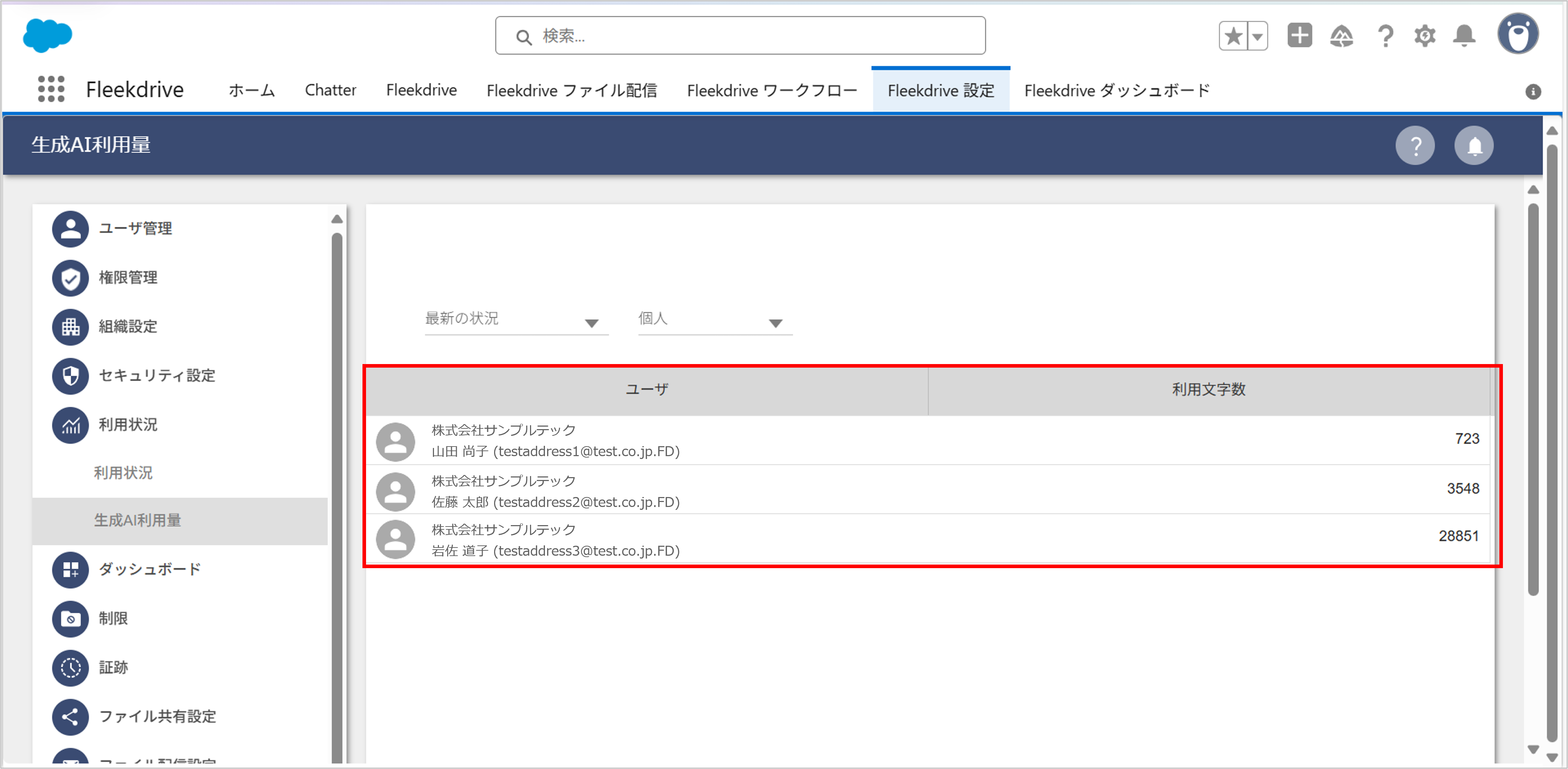
Task: Select the 利用状況 sub-item
Action: click(x=123, y=473)
